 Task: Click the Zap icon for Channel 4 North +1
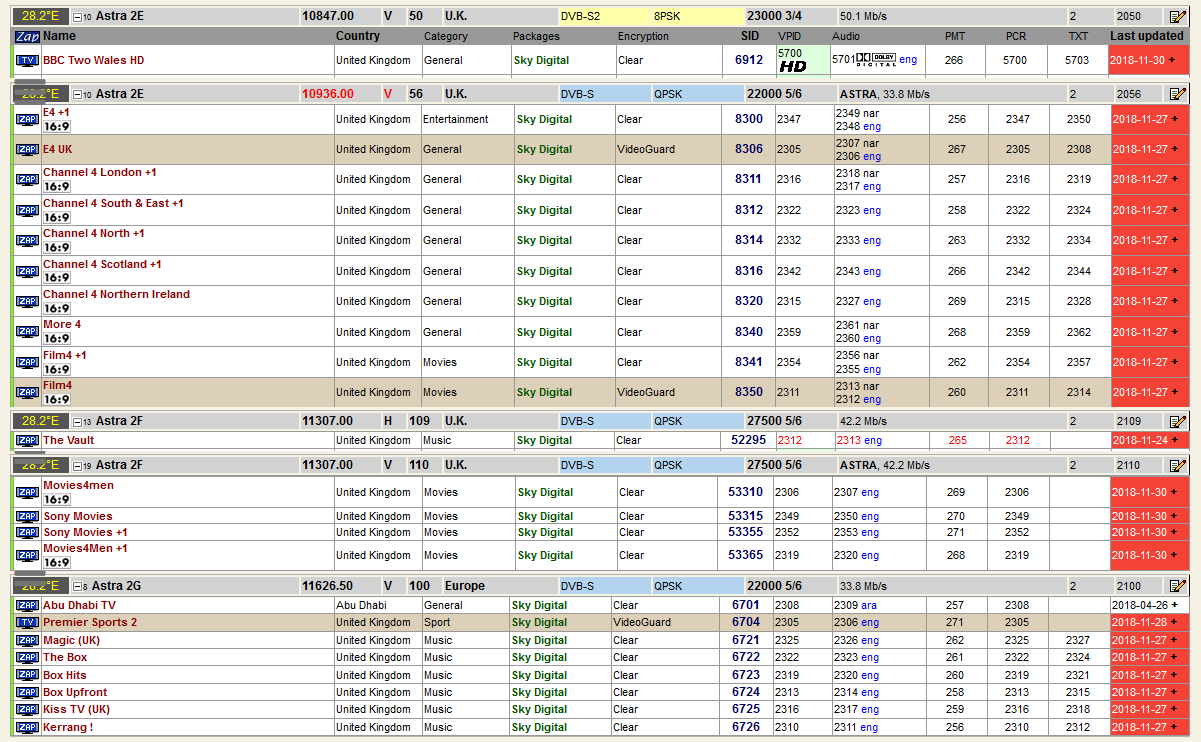coord(27,241)
